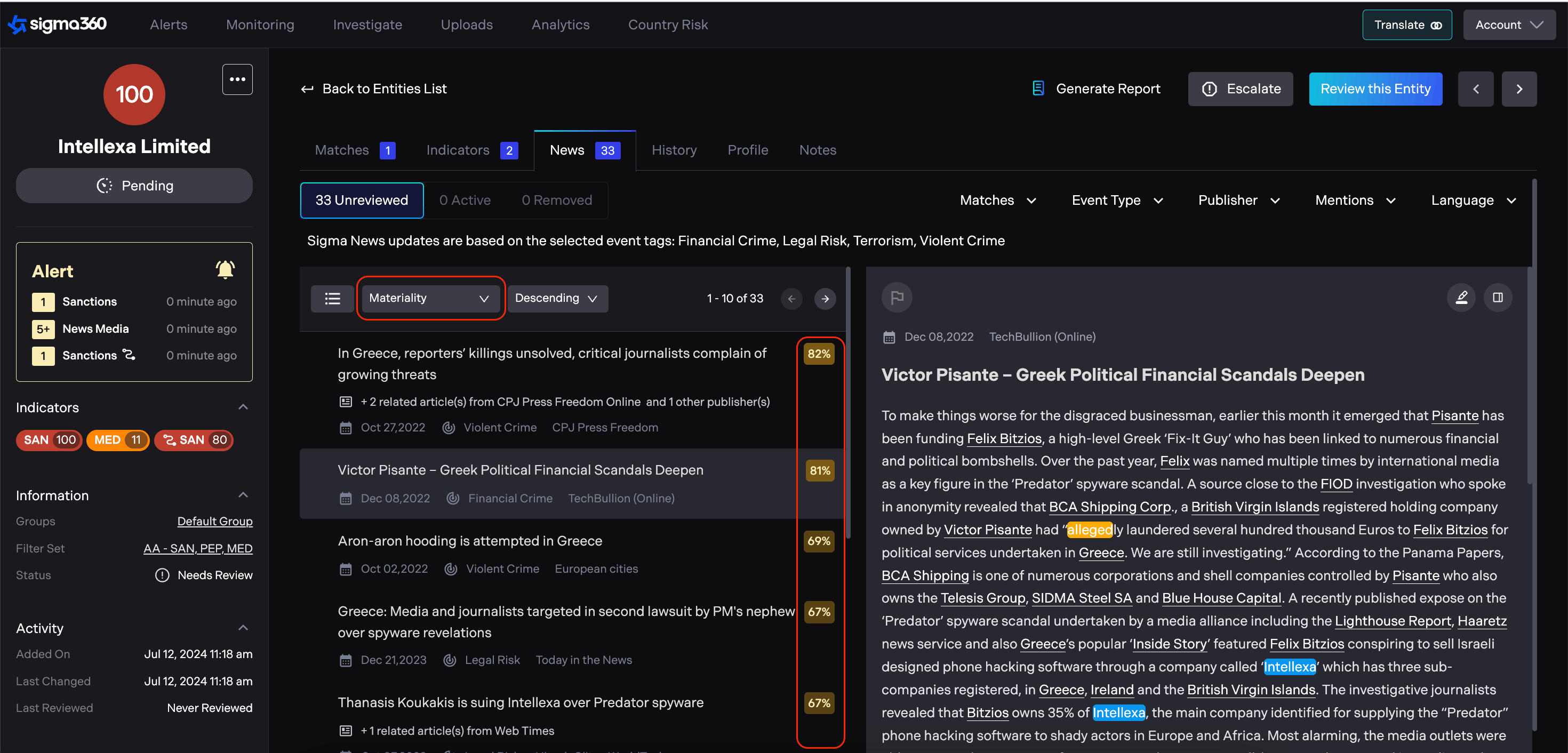Open the Materiality sort dropdown
This screenshot has height=753, width=1568.
click(x=429, y=298)
